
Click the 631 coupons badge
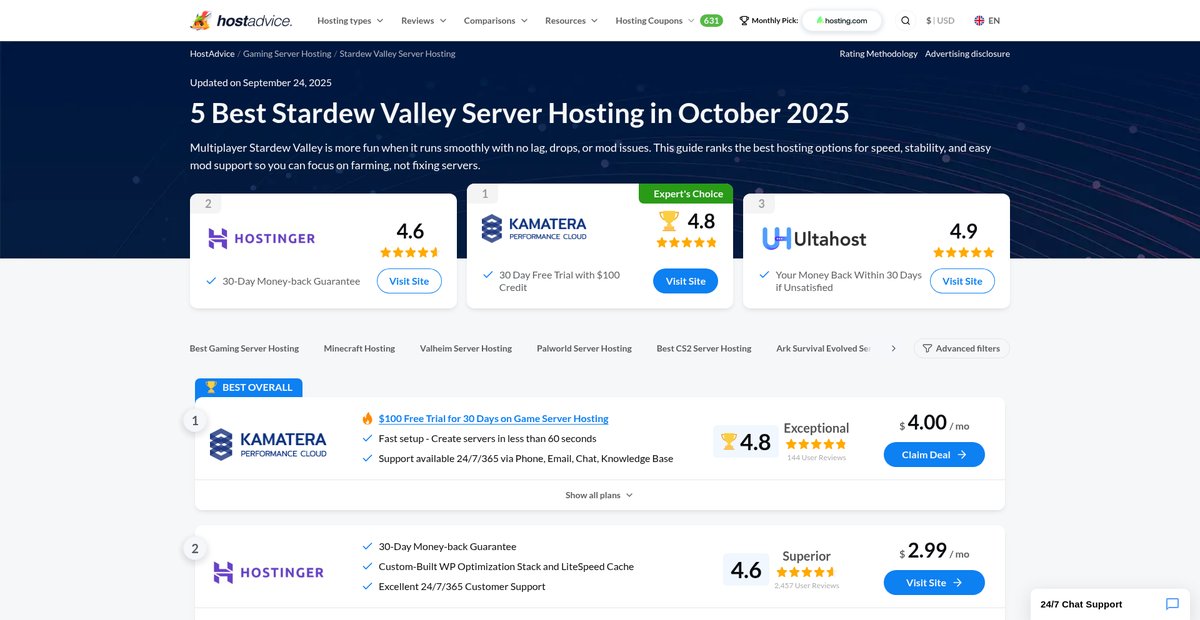711,20
